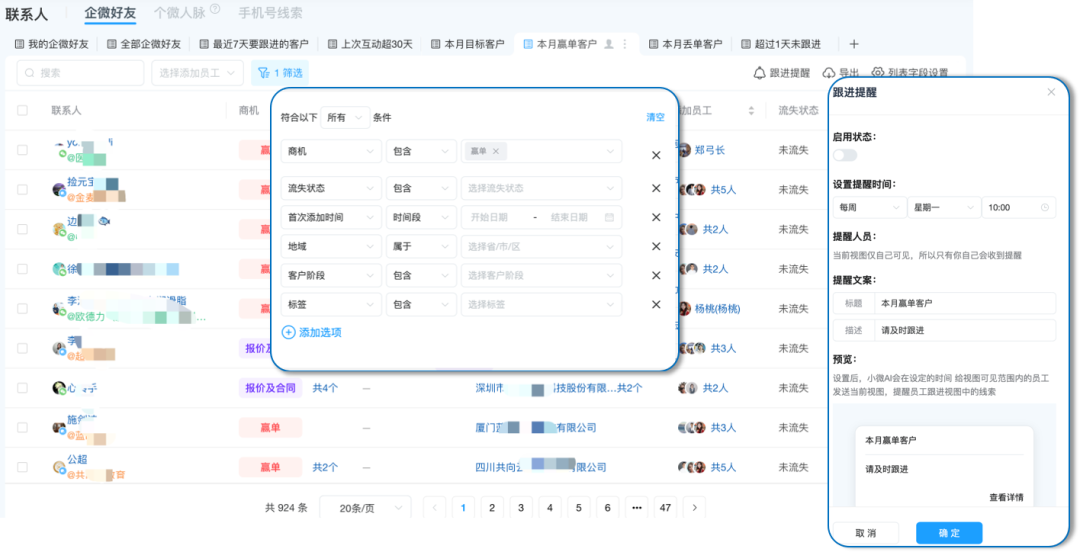Tick the checkbox for the 徐 contact row
Viewport: 1080px width, 552px height.
[x=22, y=269]
